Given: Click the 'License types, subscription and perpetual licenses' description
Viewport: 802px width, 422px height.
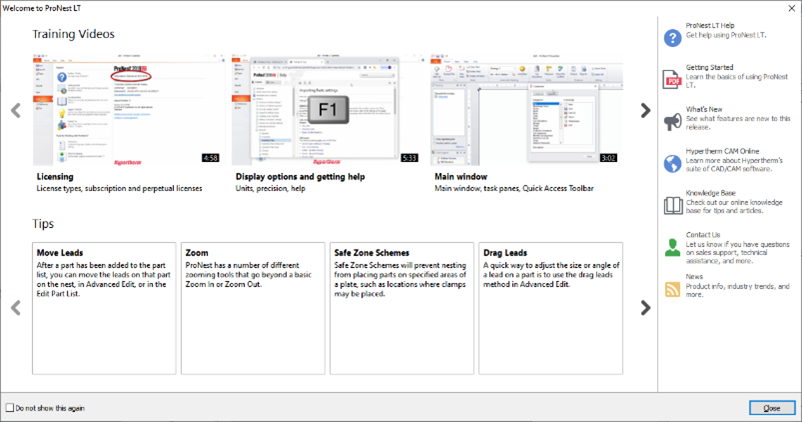Looking at the screenshot, I should pos(119,189).
